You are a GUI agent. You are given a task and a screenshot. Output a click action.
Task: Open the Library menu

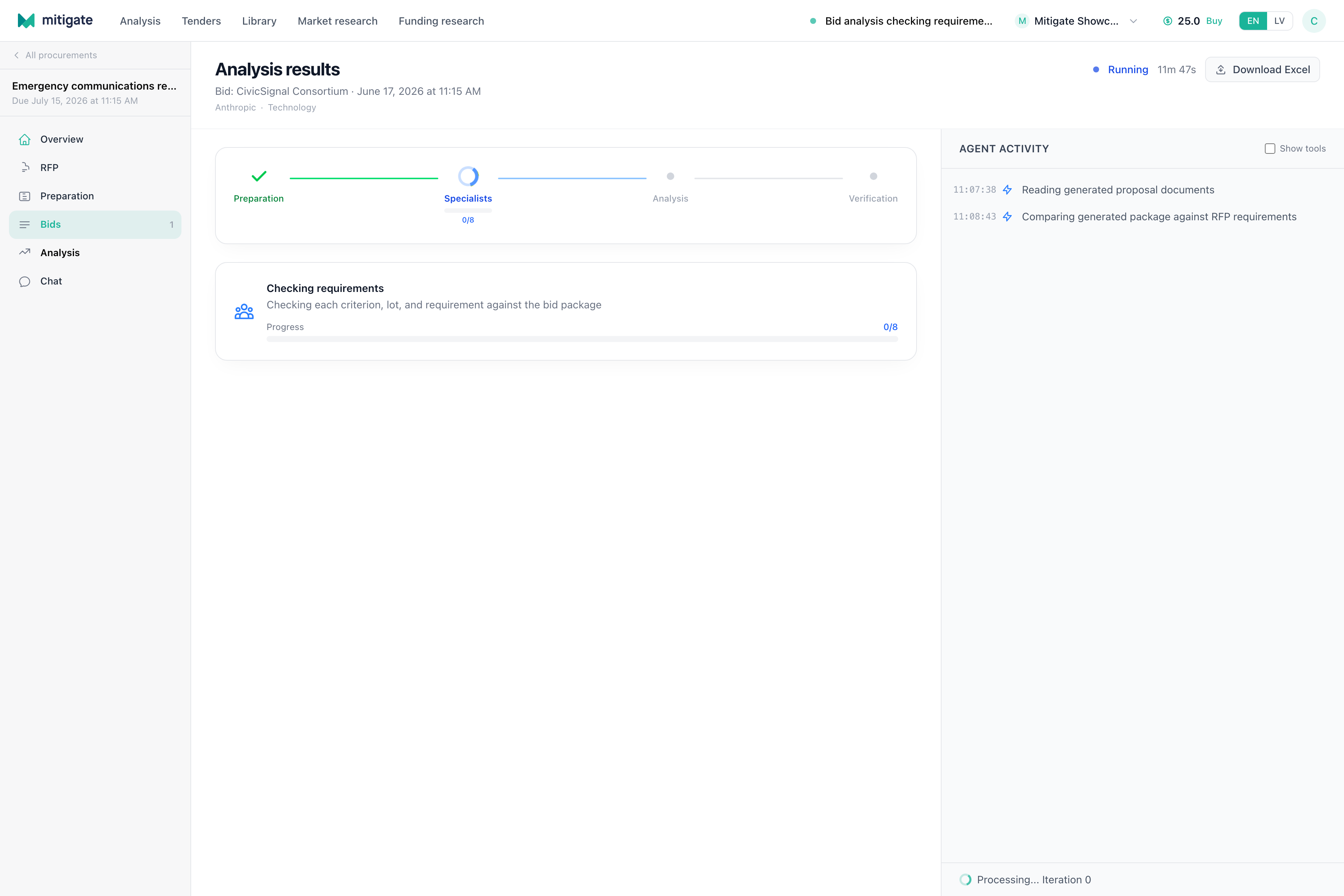click(x=259, y=21)
